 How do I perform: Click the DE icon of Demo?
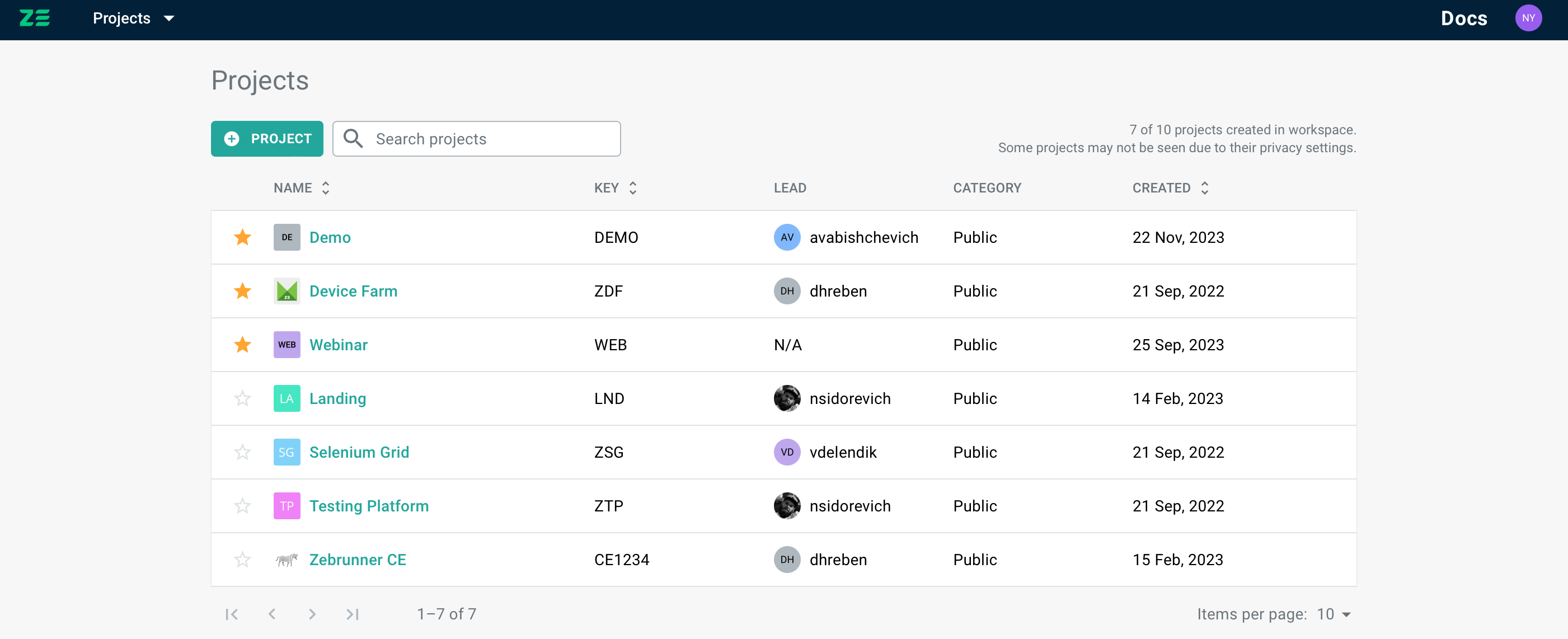coord(287,237)
